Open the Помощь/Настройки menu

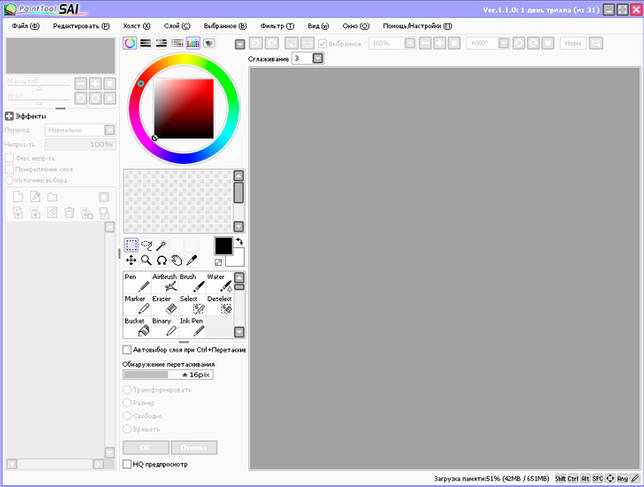(417, 26)
